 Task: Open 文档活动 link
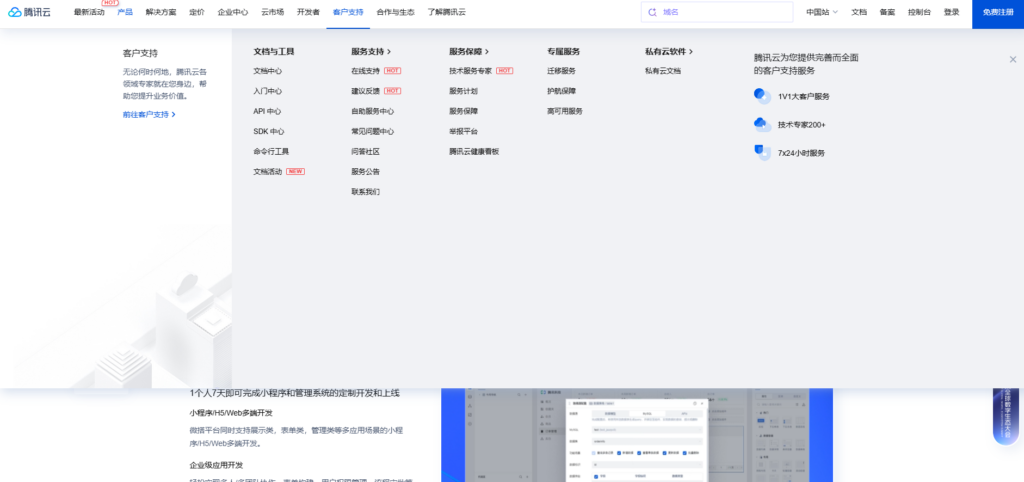pyautogui.click(x=268, y=172)
